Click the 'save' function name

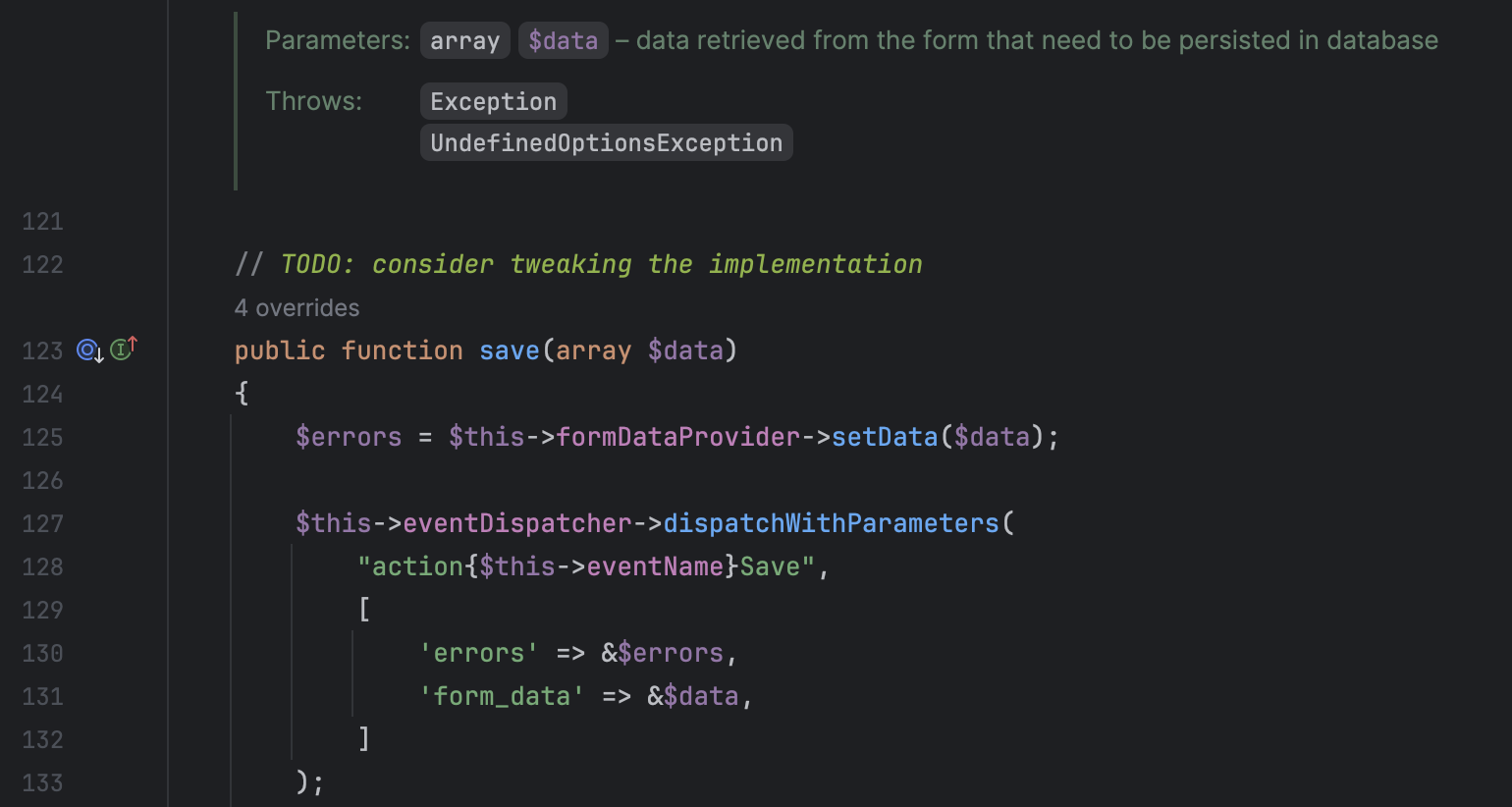(x=510, y=350)
